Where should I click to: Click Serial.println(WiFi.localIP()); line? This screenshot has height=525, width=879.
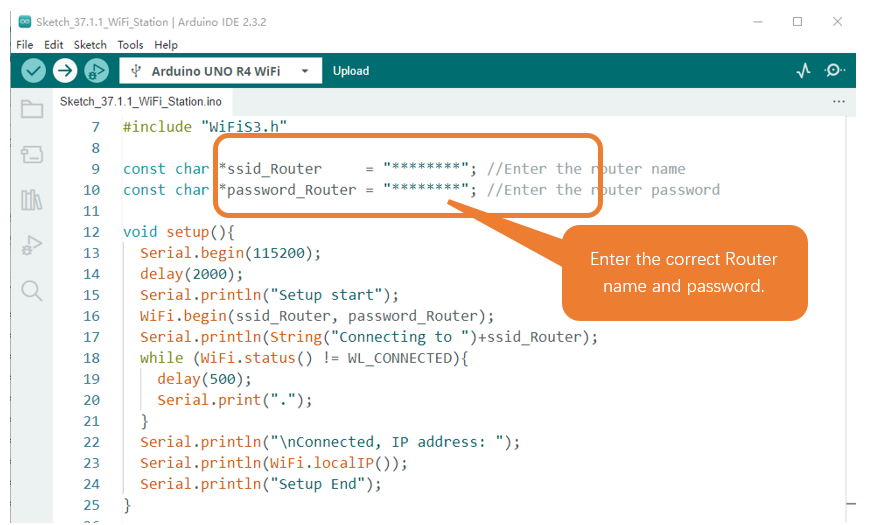point(274,463)
